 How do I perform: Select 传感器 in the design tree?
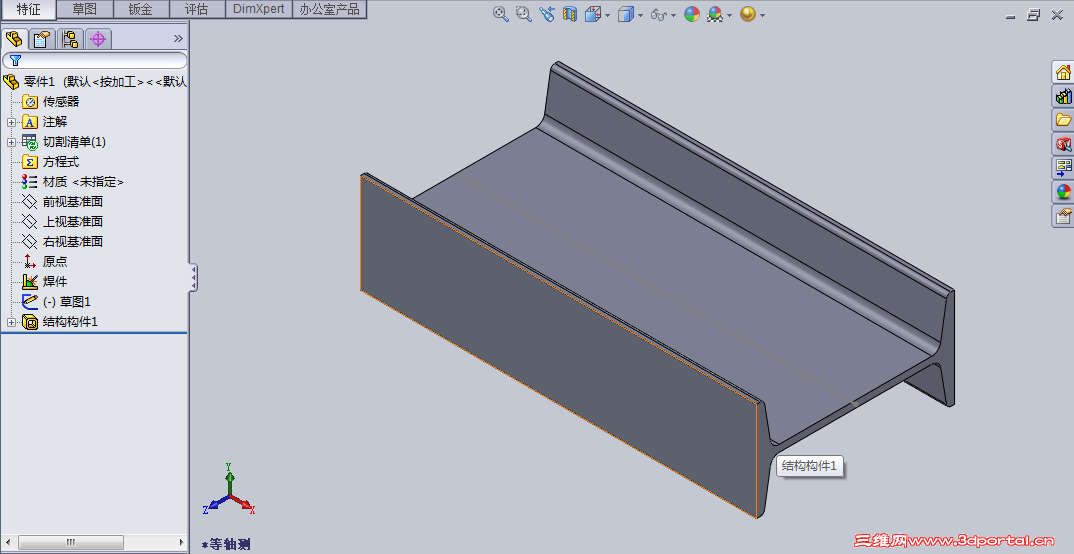pos(61,102)
